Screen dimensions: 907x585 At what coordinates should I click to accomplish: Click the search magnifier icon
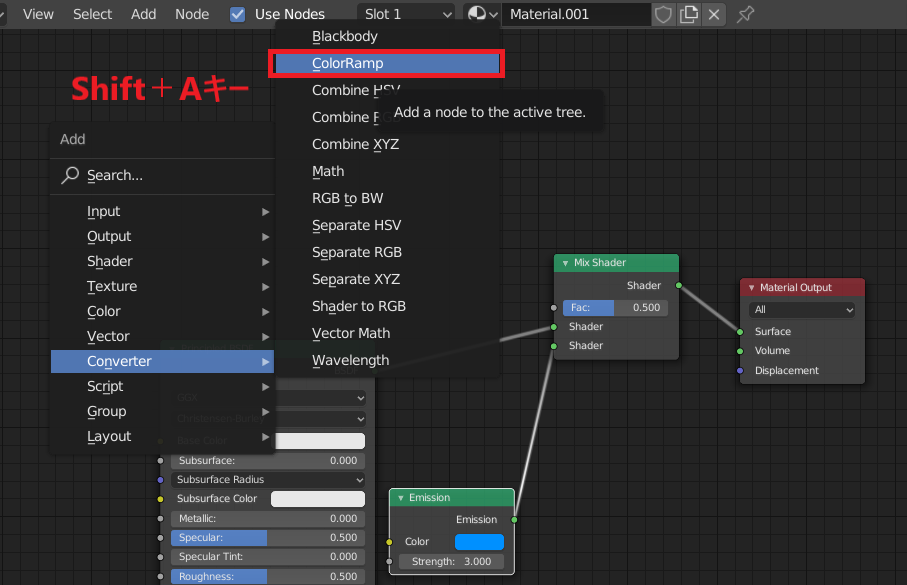[x=70, y=175]
